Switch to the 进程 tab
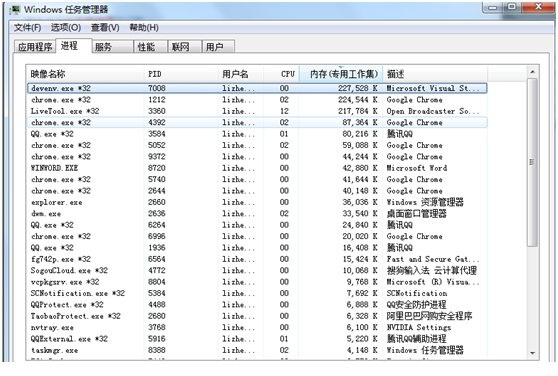 coord(73,46)
